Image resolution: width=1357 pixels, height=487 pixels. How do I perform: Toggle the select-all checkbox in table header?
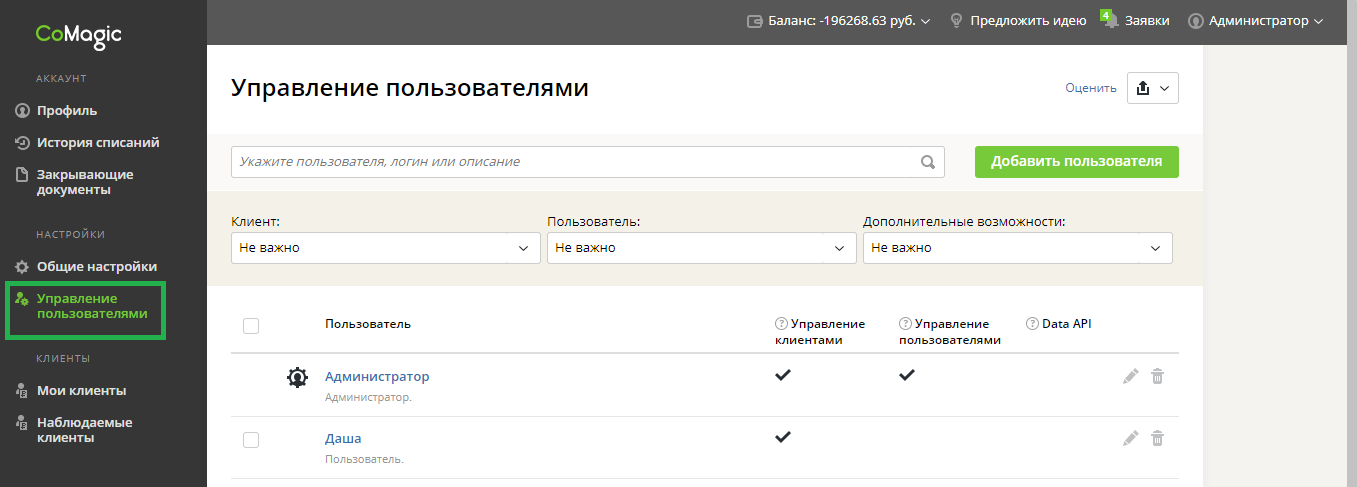(251, 325)
